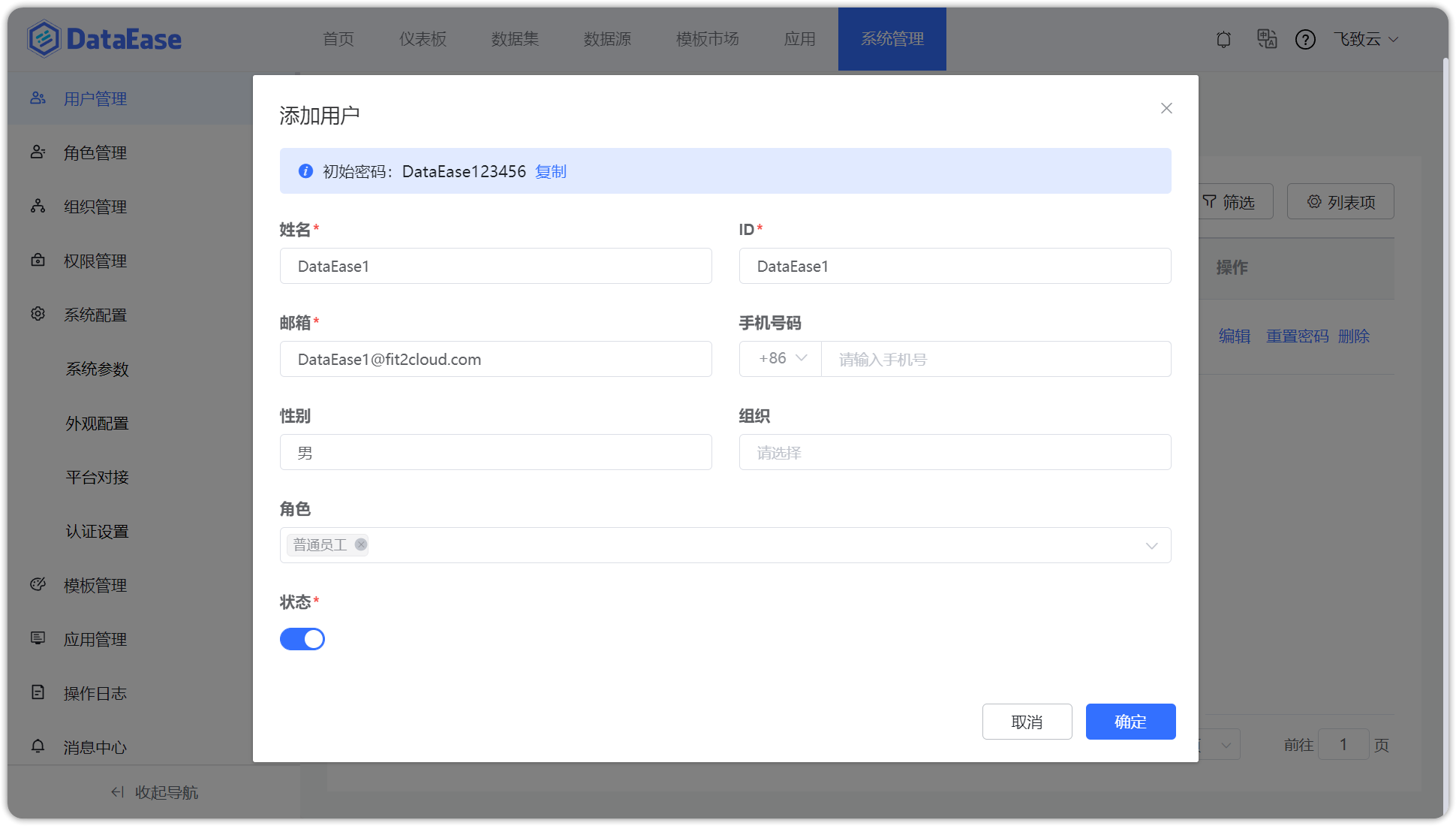The image size is (1456, 826).
Task: Click the 消息中心 bell icon
Action: [38, 746]
